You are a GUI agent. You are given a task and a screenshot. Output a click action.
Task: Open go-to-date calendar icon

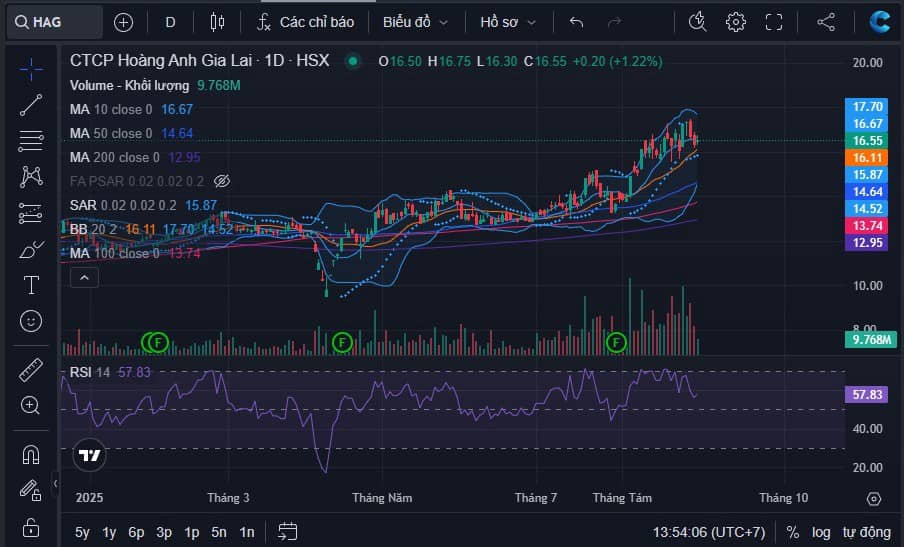[x=288, y=531]
